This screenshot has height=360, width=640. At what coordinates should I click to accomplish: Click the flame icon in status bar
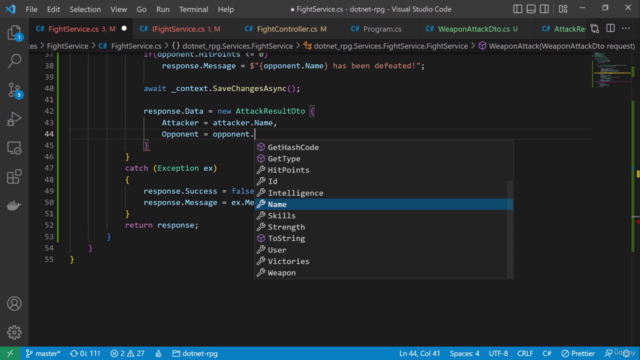[158, 353]
